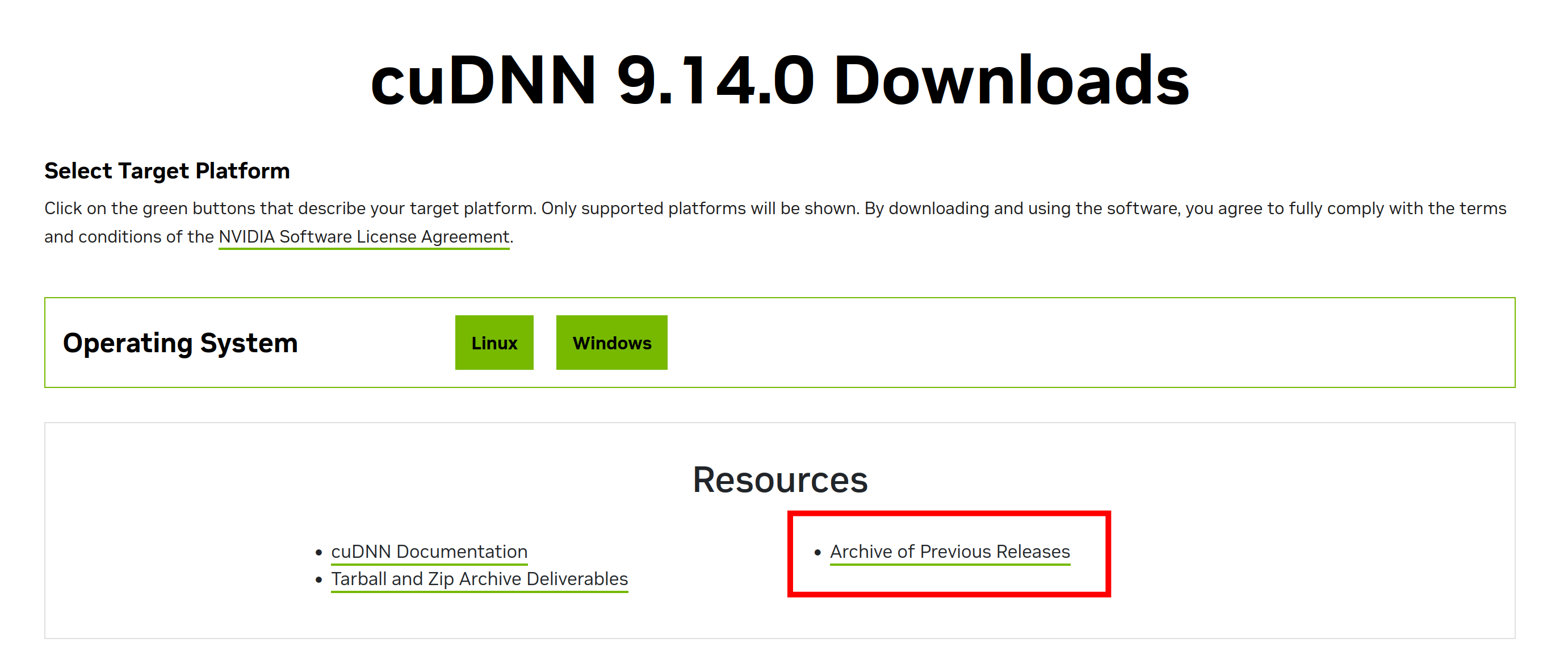
Task: Open the NVIDIA Software License Agreement link
Action: click(x=363, y=236)
